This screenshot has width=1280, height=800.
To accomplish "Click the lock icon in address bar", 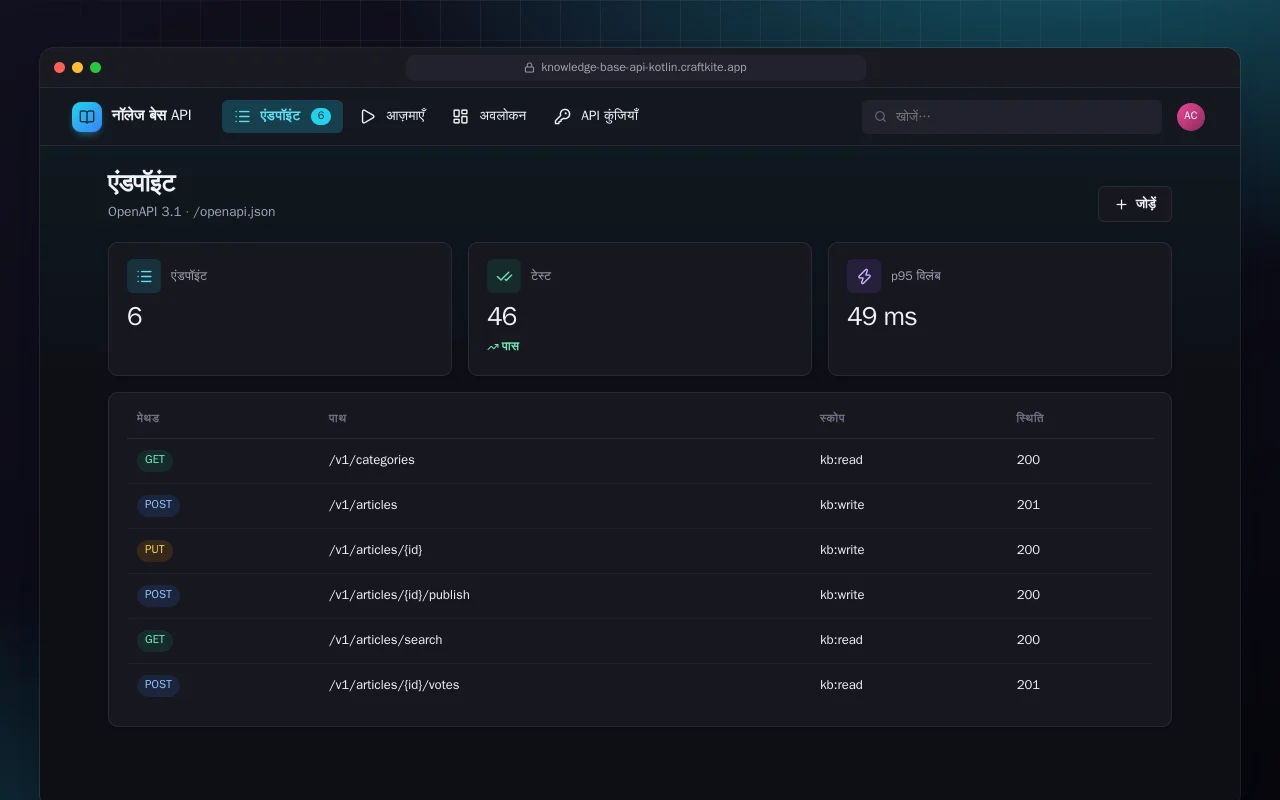I will tap(529, 68).
